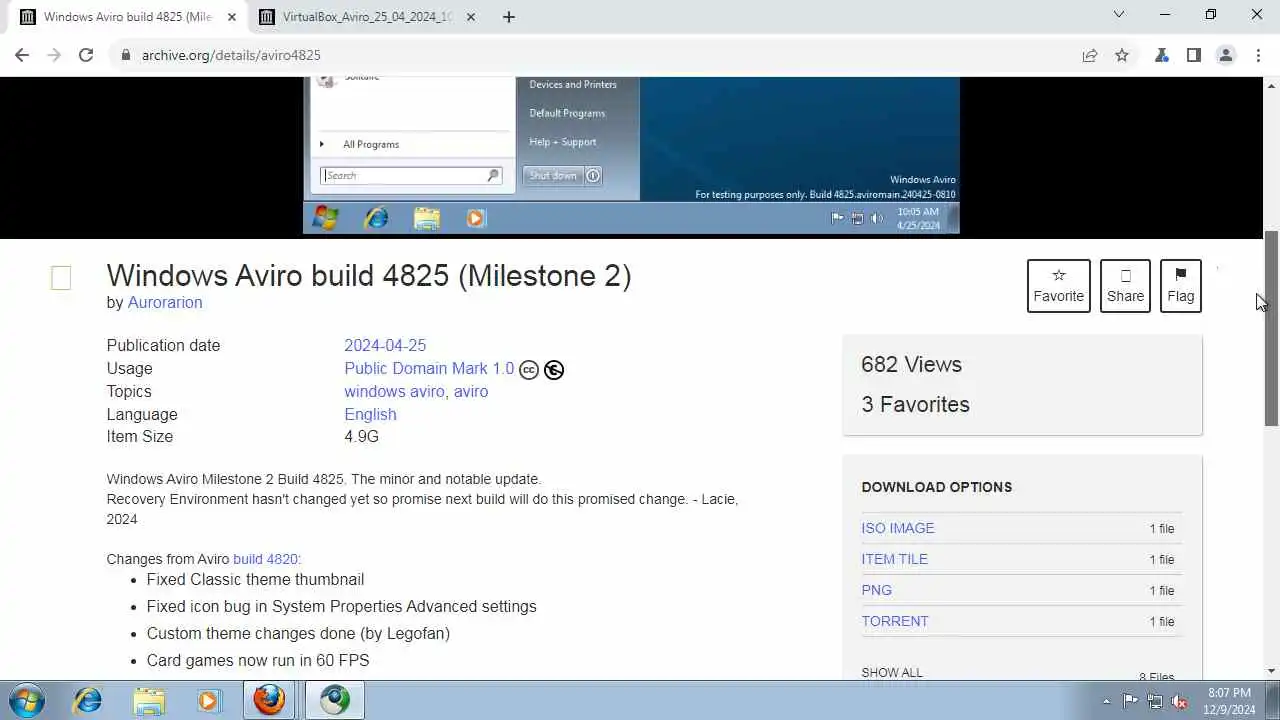The width and height of the screenshot is (1280, 720).
Task: View site information lock icon
Action: click(x=126, y=55)
